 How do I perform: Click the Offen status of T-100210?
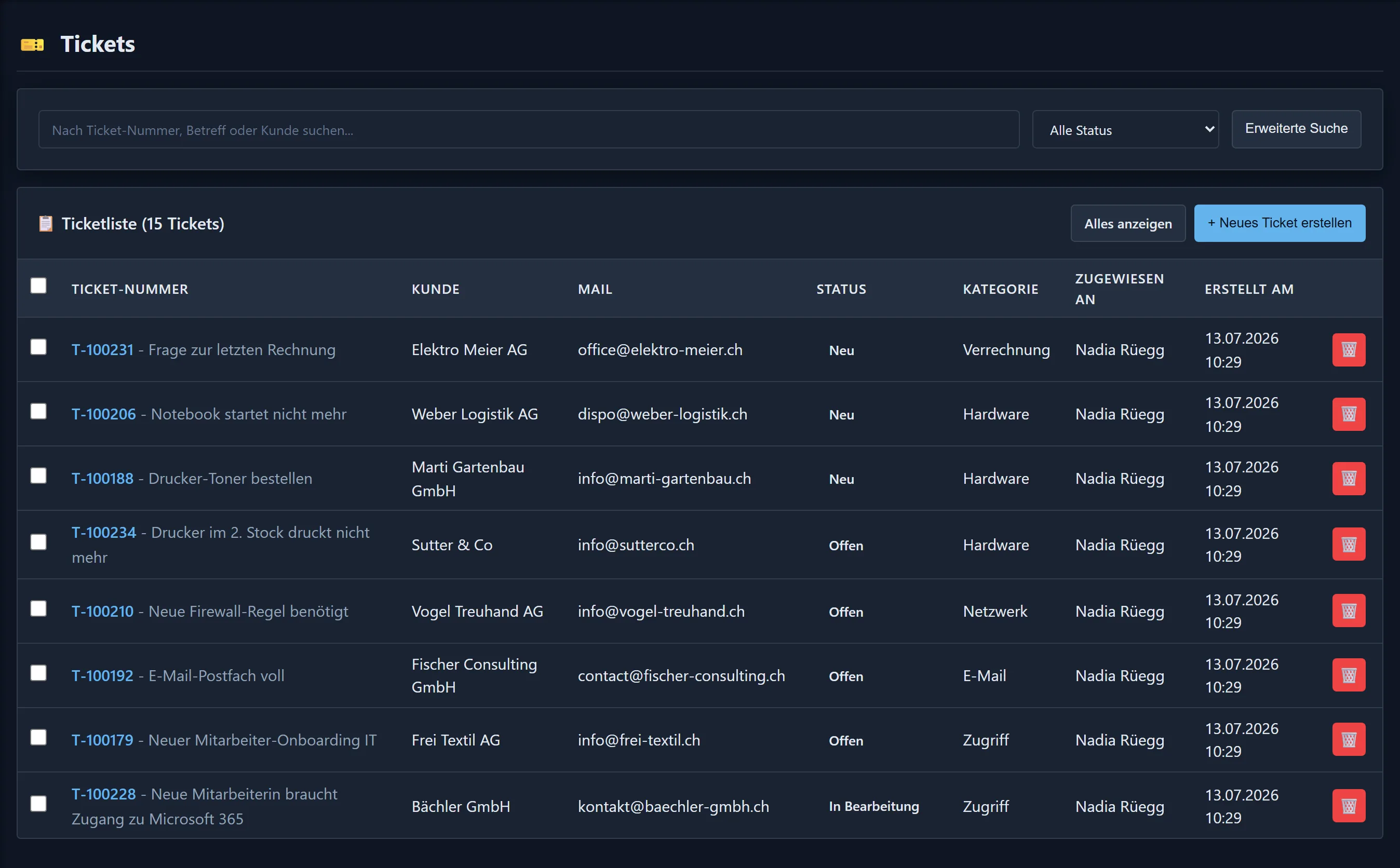[x=846, y=612]
